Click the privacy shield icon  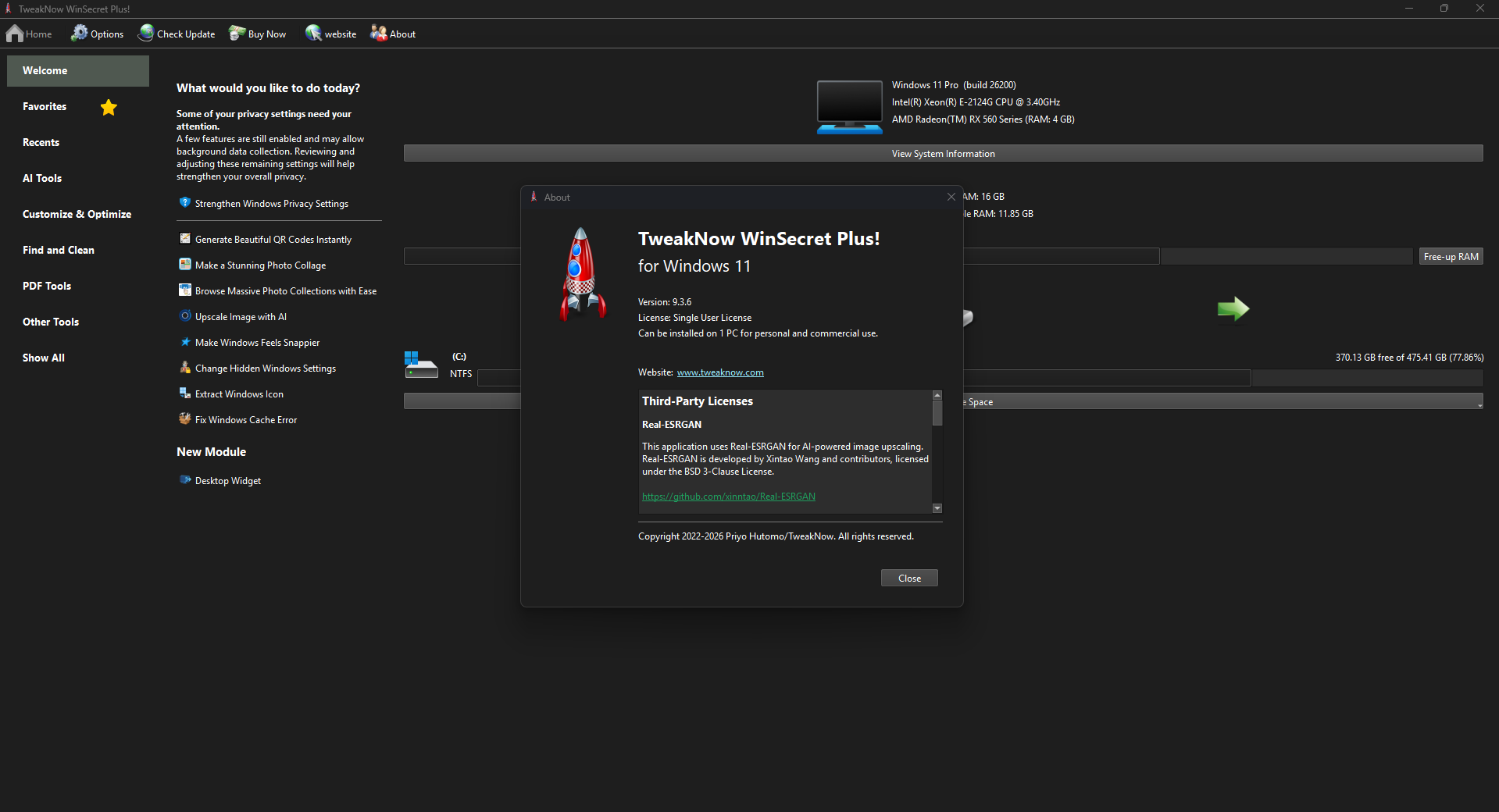click(185, 203)
